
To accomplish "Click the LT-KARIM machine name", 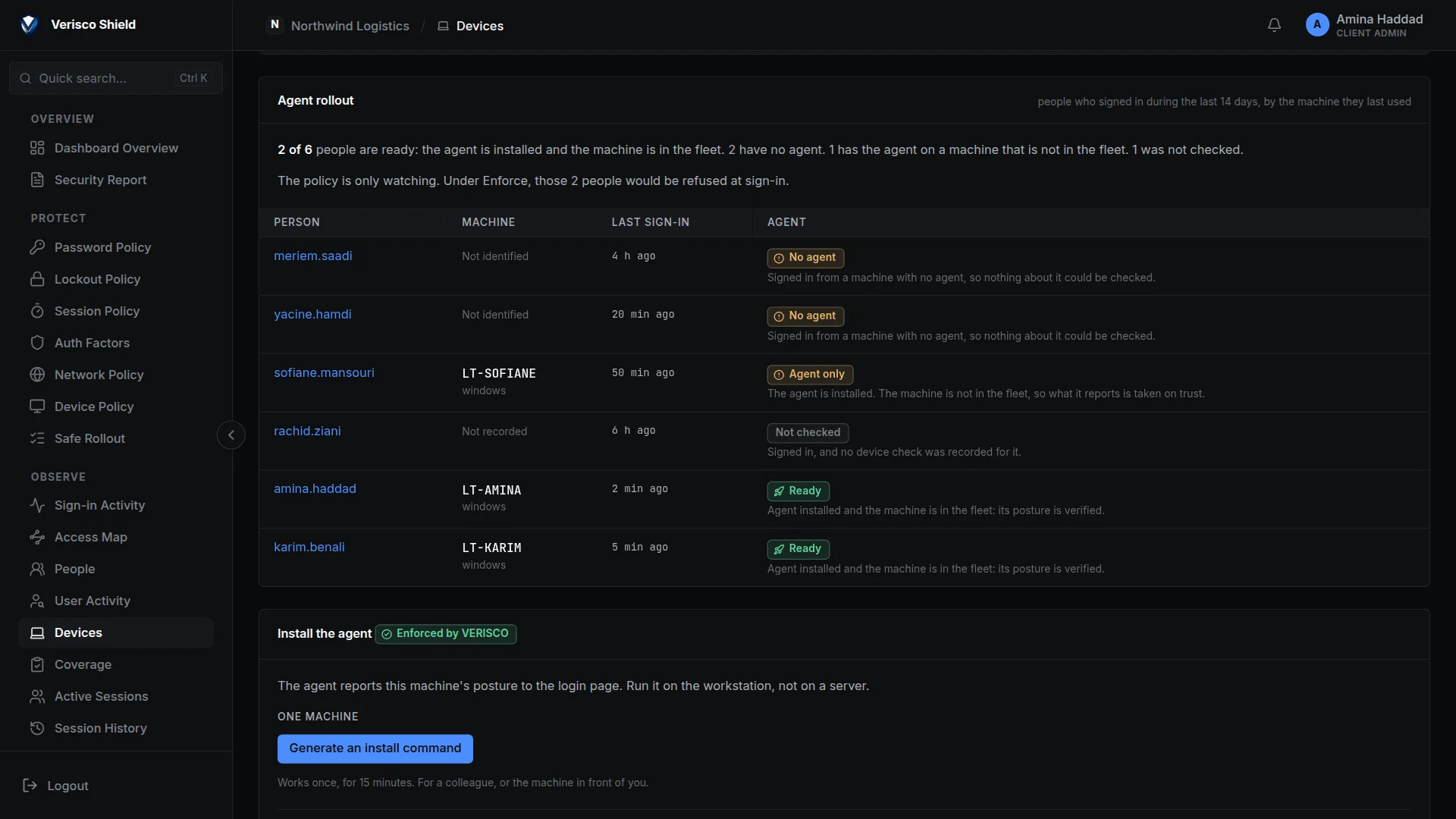I will tap(491, 548).
